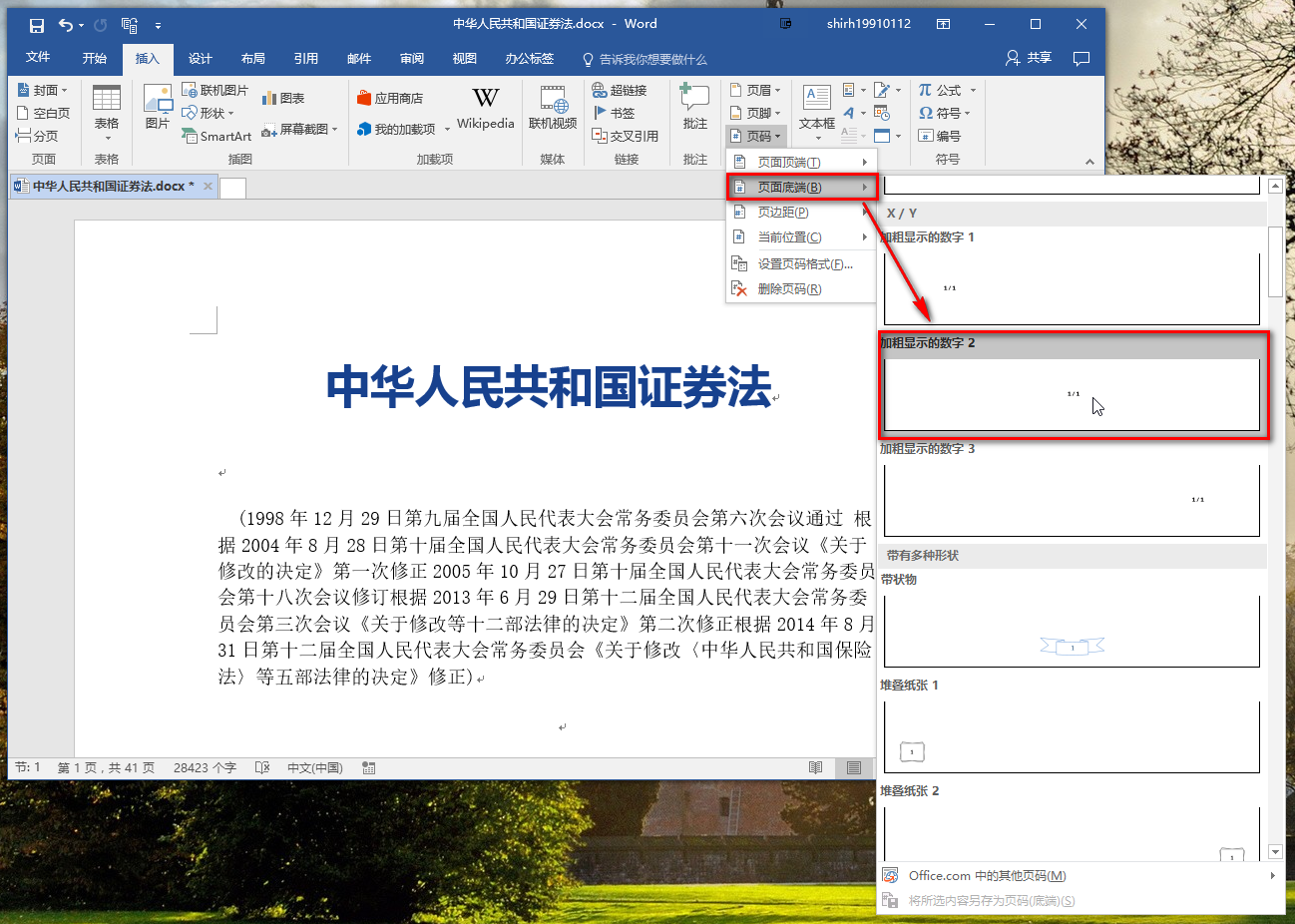Open the comments speech bubble icon
Viewport: 1295px width, 924px height.
coord(1081,58)
